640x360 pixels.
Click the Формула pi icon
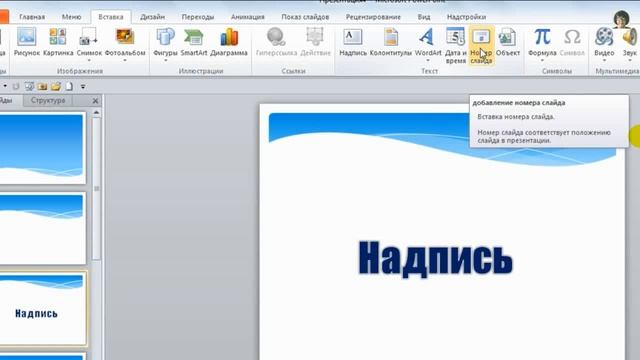coord(542,37)
